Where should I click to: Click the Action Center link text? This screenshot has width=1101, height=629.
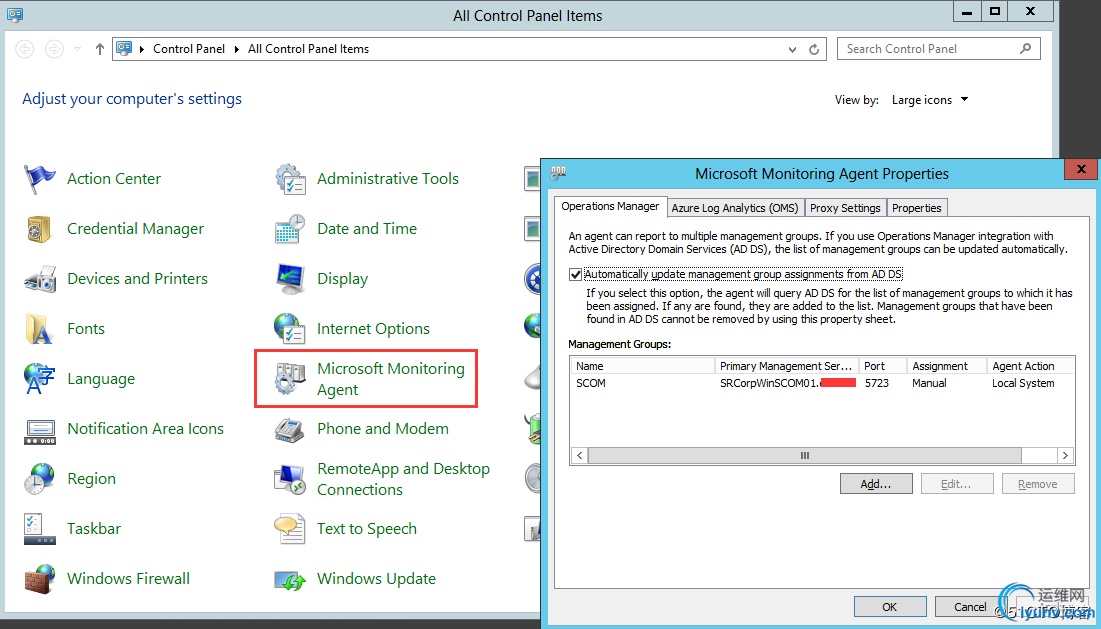click(114, 179)
